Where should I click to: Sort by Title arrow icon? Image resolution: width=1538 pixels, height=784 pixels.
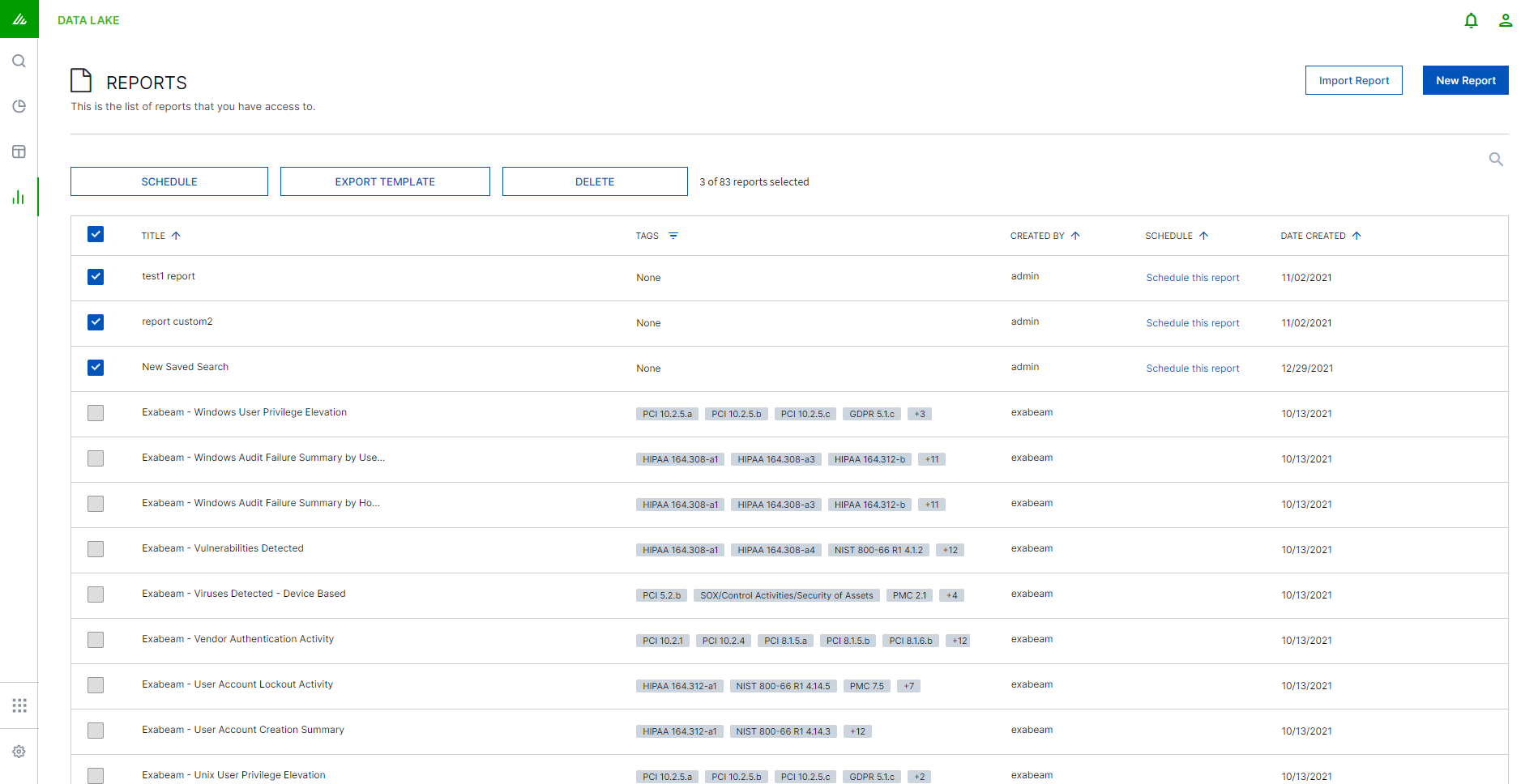point(176,236)
